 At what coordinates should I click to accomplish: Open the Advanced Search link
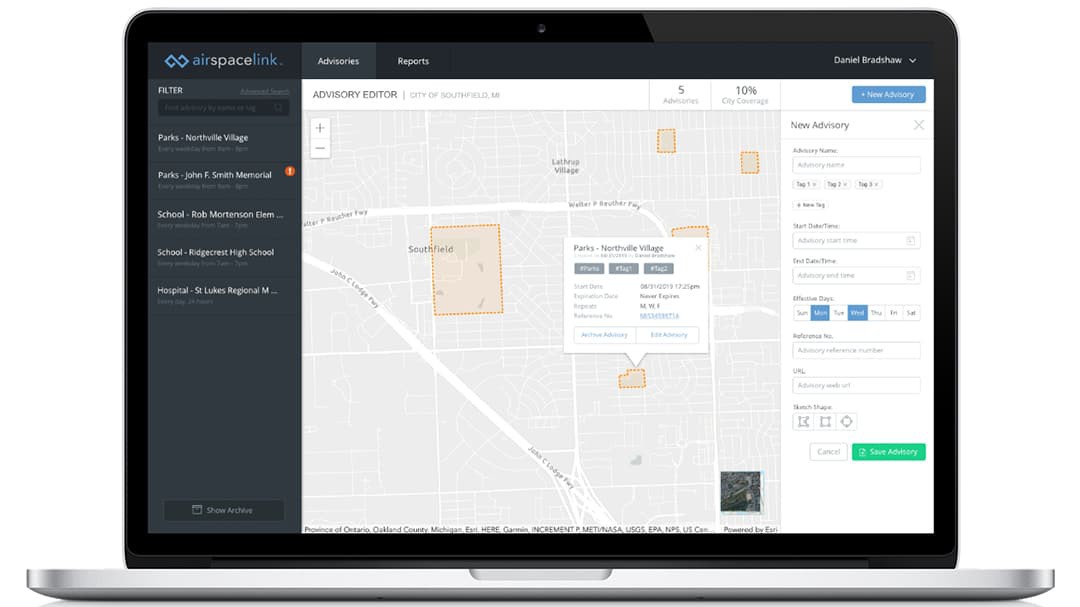[264, 91]
